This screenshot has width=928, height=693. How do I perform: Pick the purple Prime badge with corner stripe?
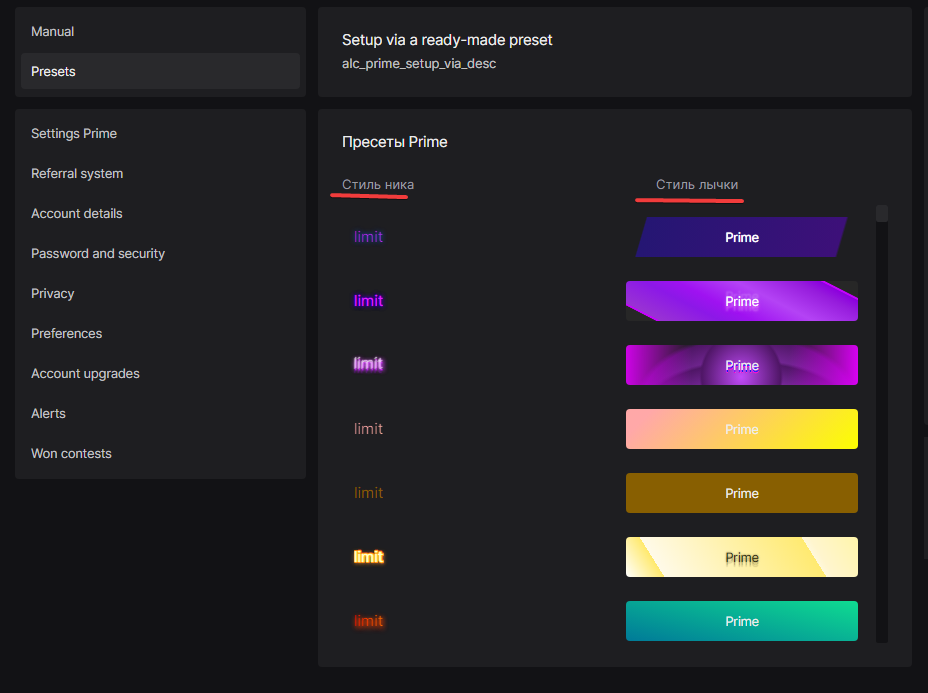tap(741, 301)
